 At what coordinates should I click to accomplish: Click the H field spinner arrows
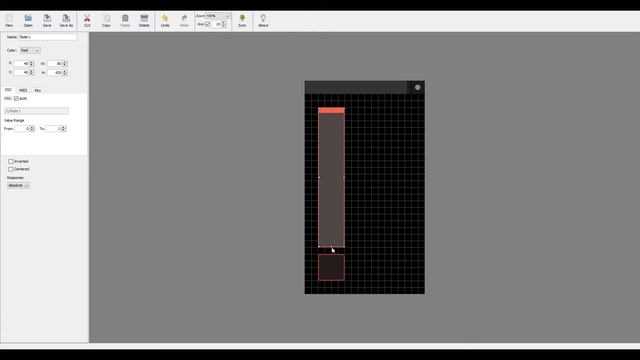(x=65, y=72)
